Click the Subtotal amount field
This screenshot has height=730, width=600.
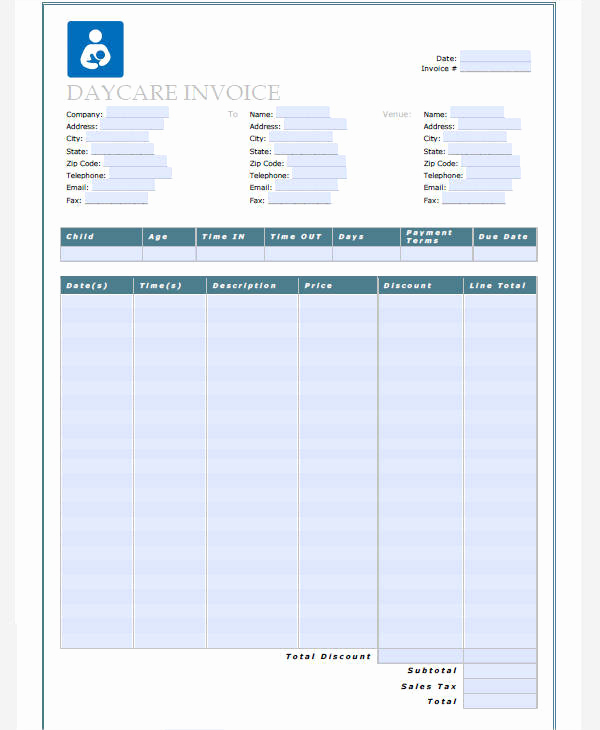coord(500,671)
